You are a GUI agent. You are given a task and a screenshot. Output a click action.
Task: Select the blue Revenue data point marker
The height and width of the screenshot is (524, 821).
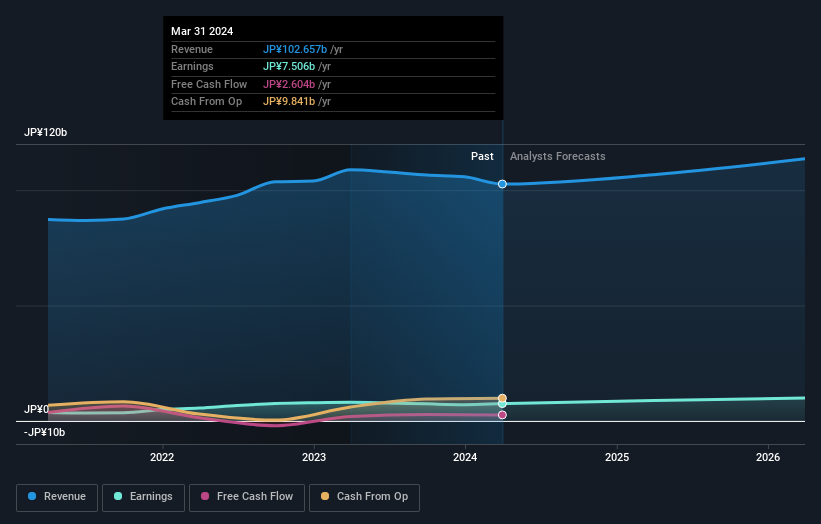click(502, 184)
